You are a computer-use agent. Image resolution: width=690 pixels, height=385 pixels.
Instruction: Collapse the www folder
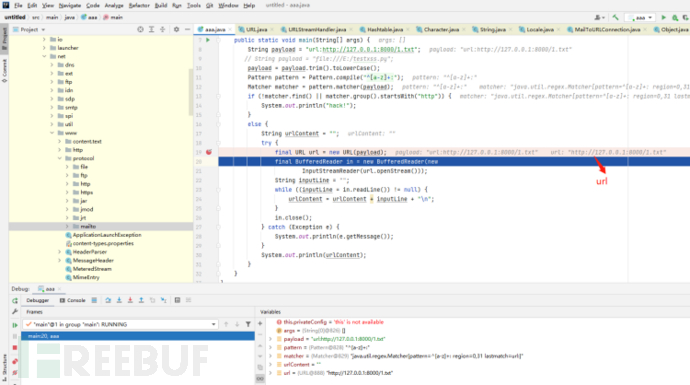tap(52, 133)
